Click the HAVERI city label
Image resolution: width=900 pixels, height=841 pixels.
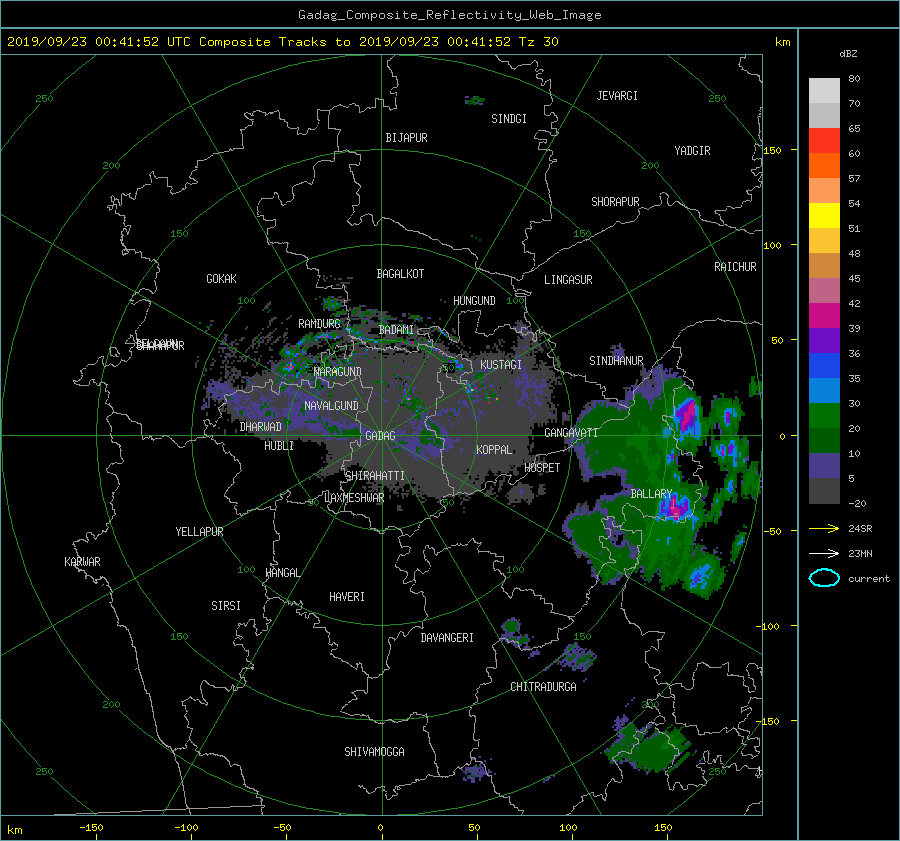[347, 597]
